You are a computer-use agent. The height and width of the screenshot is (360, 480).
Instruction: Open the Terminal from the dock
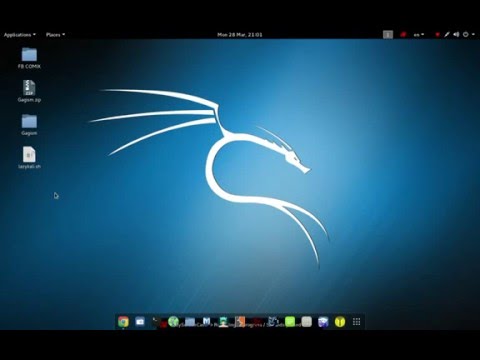(157, 322)
